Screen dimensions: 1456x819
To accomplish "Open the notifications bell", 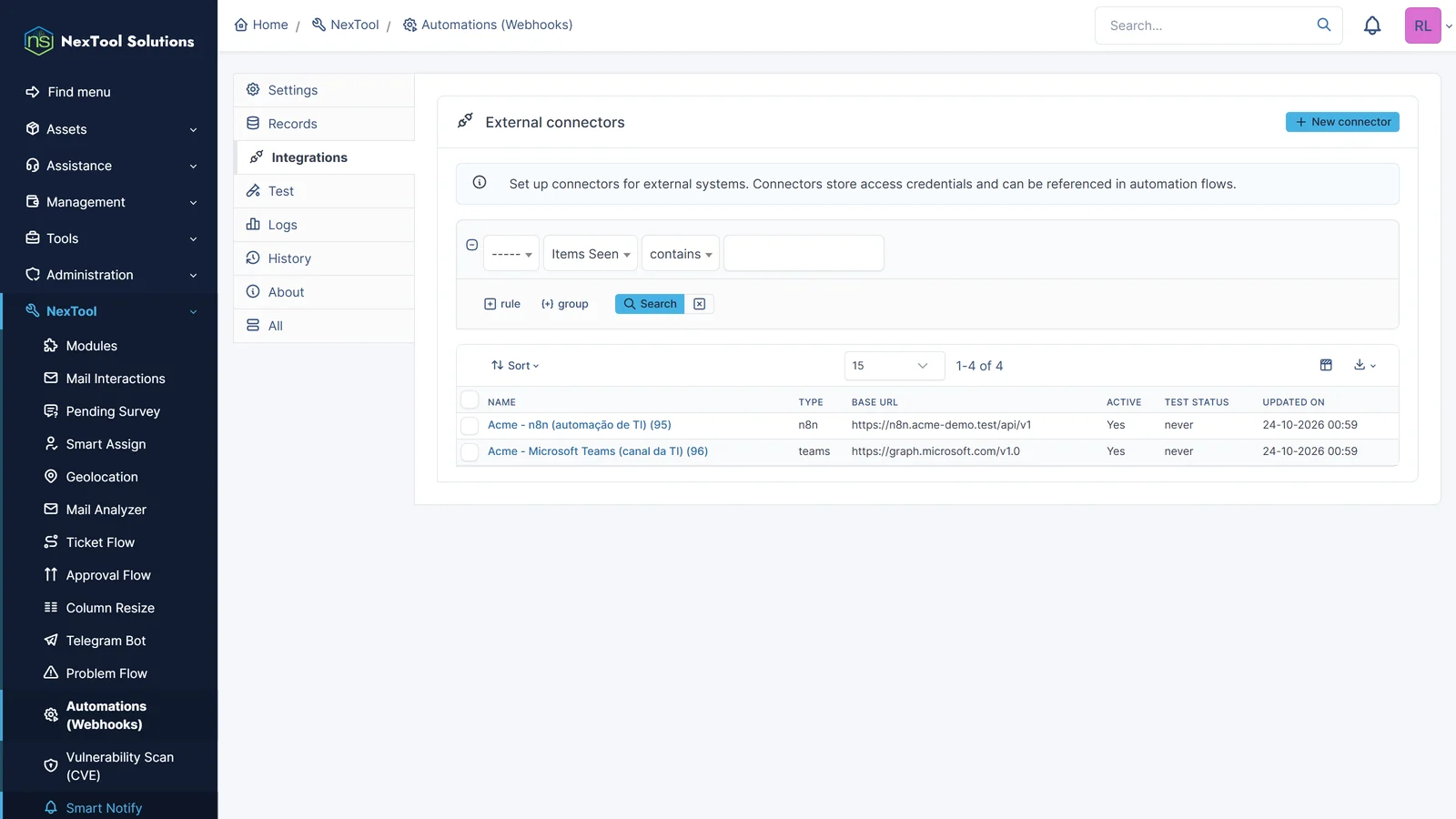I will (x=1372, y=25).
